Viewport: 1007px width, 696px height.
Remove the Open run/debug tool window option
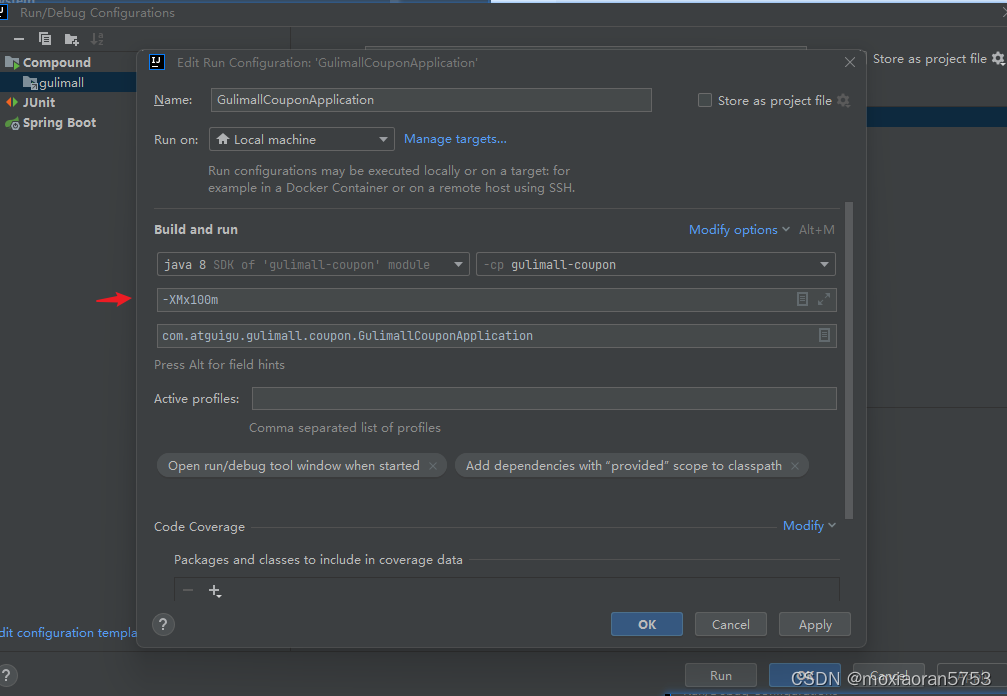coord(433,466)
